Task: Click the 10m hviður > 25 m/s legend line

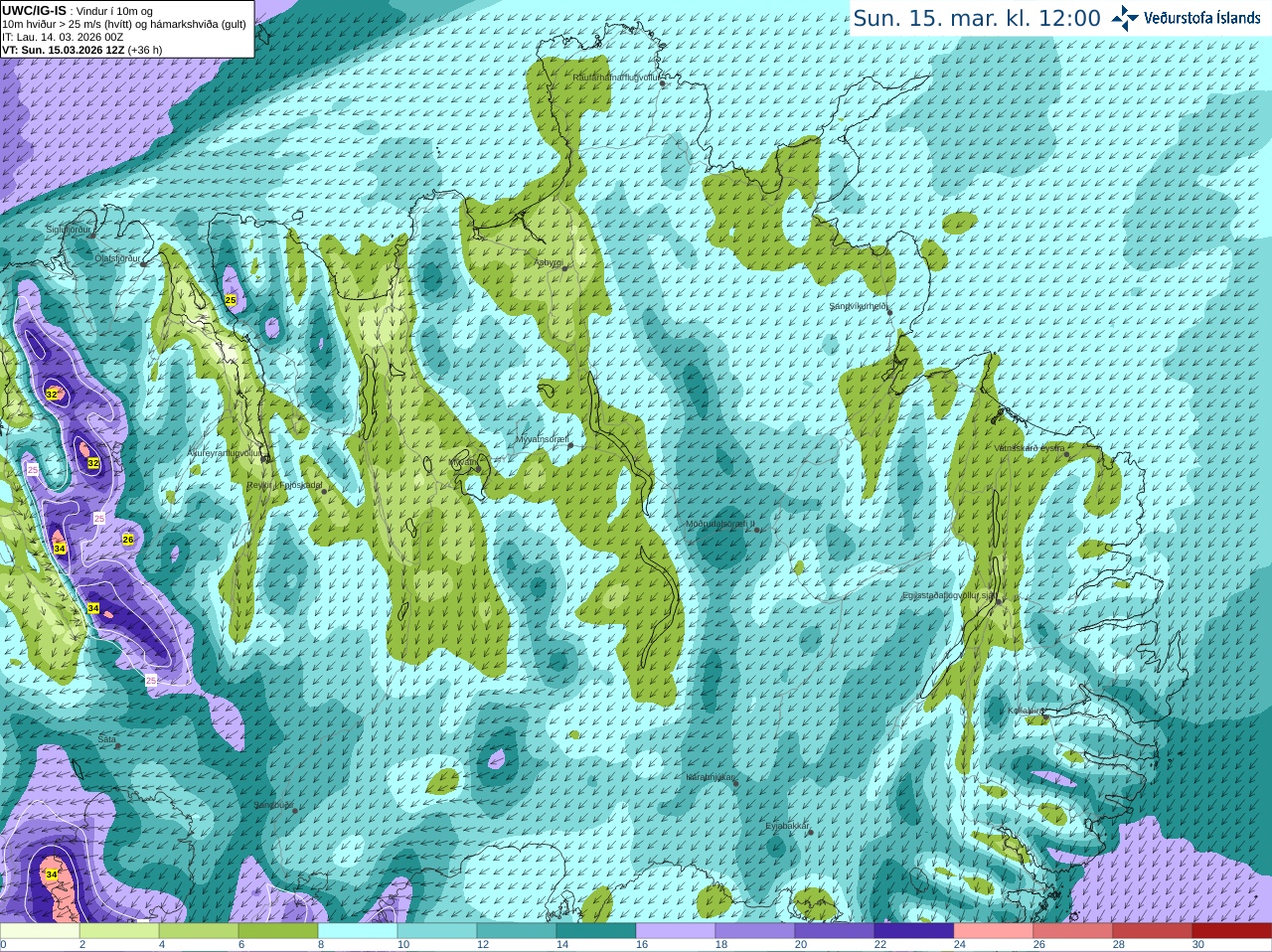Action: click(124, 24)
